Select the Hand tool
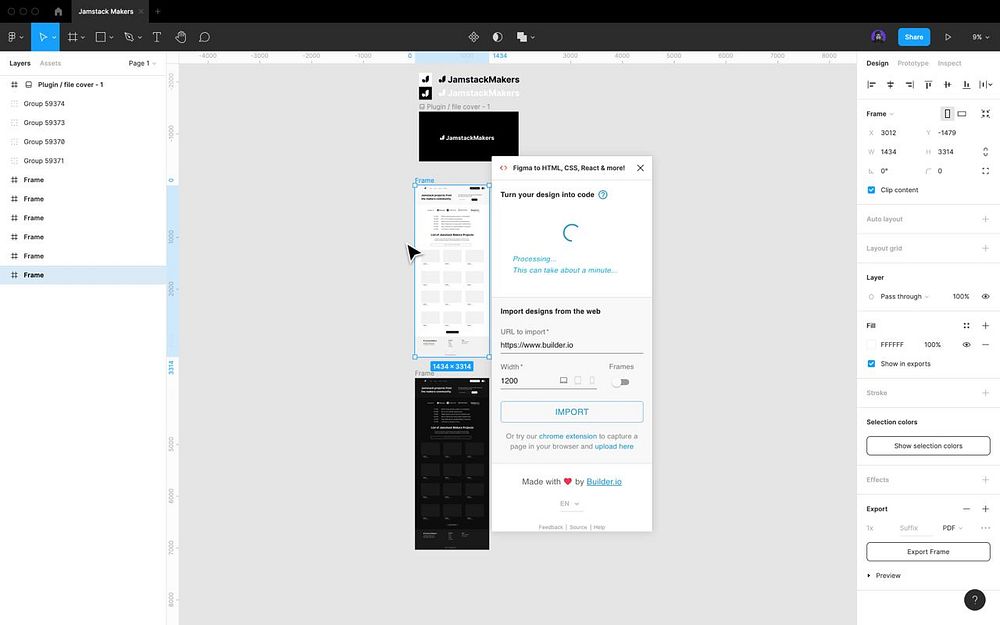 [x=181, y=37]
